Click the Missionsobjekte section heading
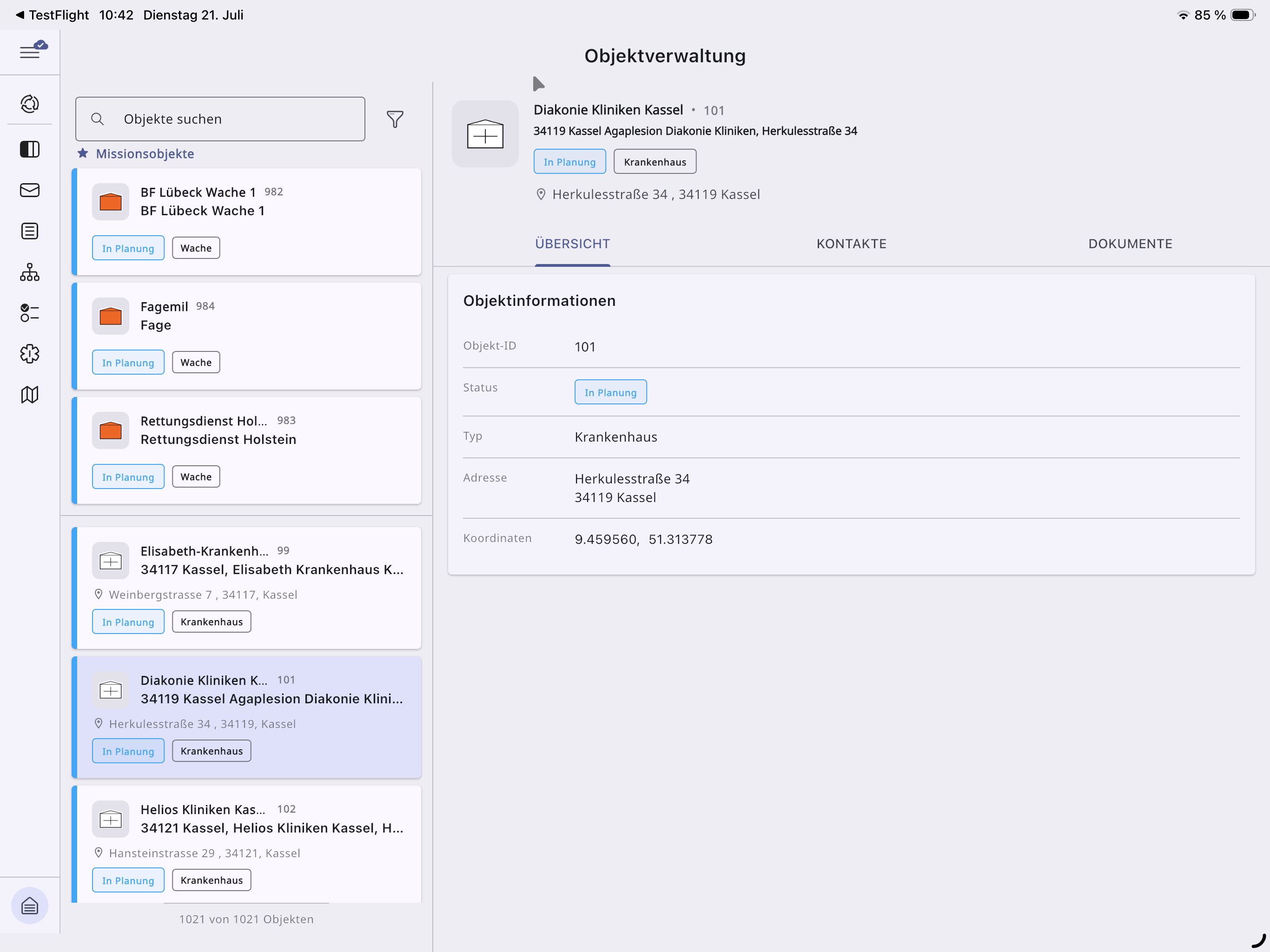 point(145,153)
